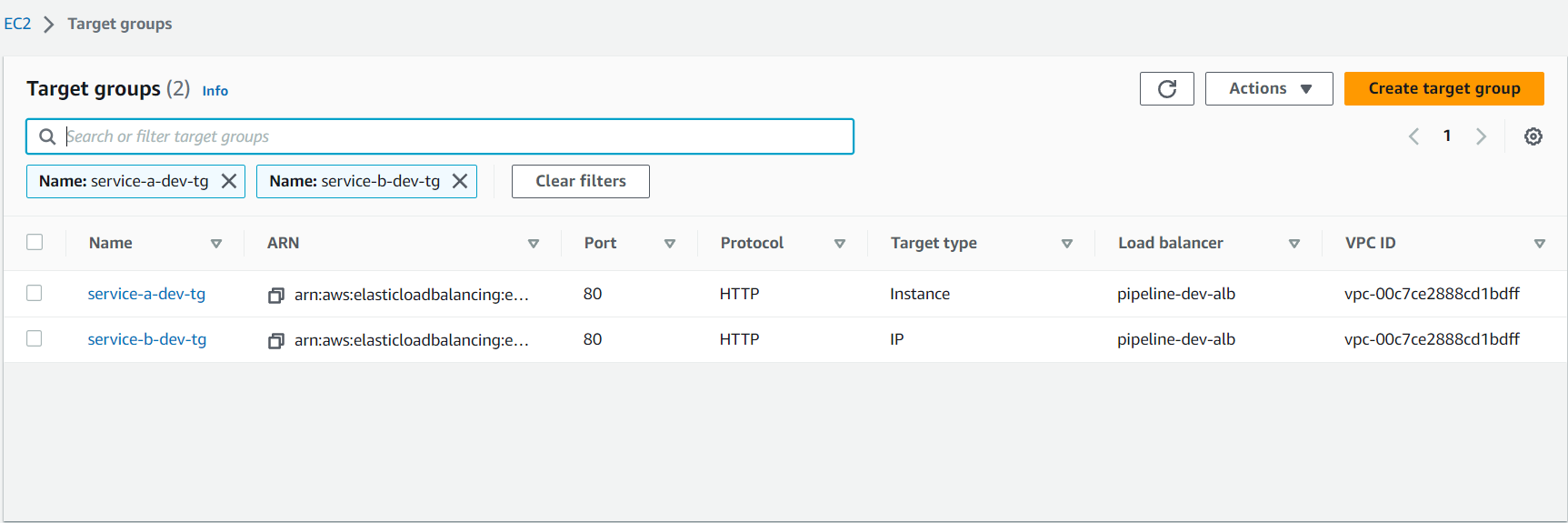Go to previous page arrow
The height and width of the screenshot is (523, 1568).
1413,136
